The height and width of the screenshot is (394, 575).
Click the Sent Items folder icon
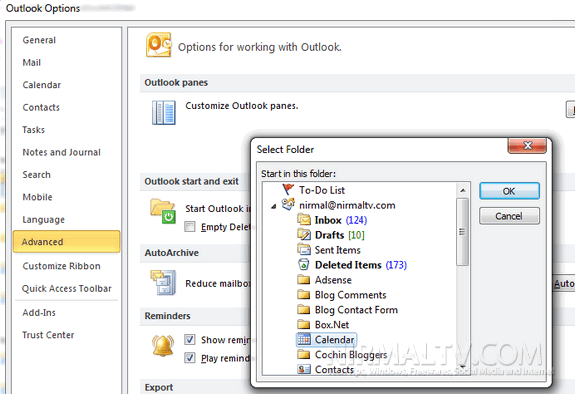click(x=304, y=249)
